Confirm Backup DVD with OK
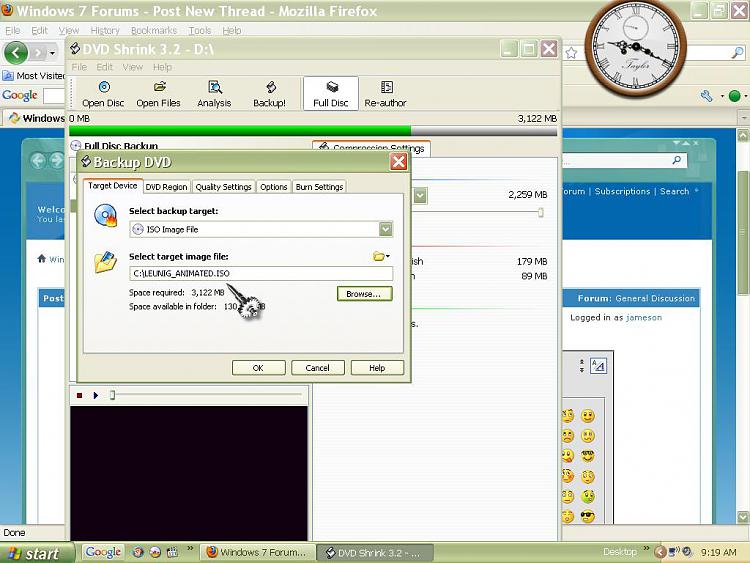 [258, 367]
